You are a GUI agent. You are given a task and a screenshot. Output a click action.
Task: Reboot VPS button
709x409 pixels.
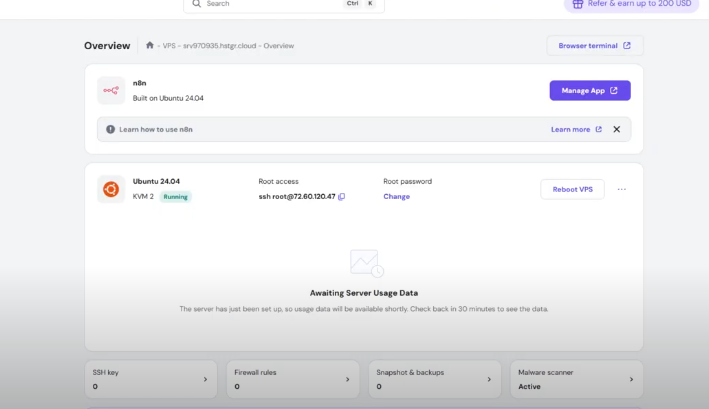572,189
